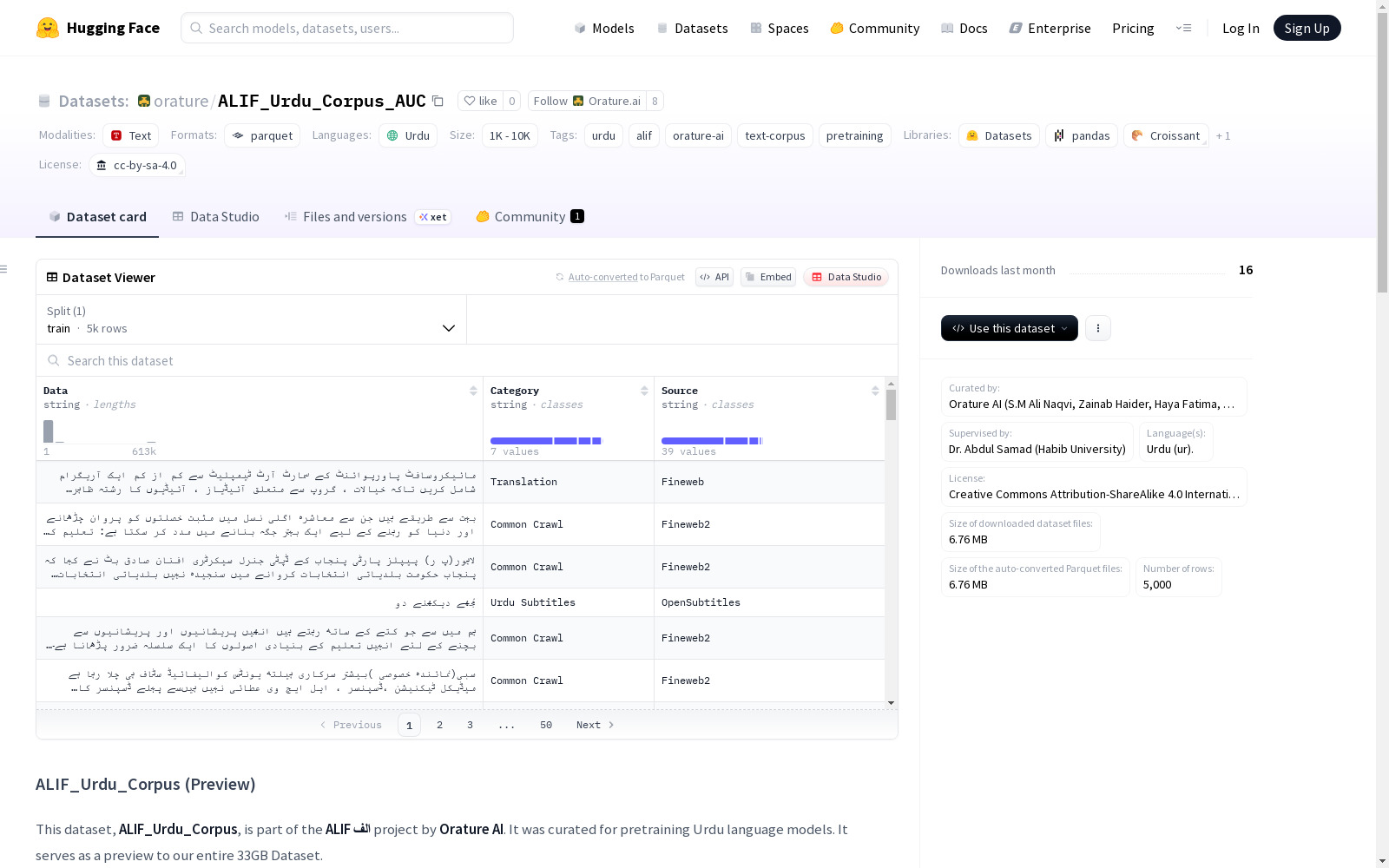
Task: Click Log In
Action: tap(1241, 28)
